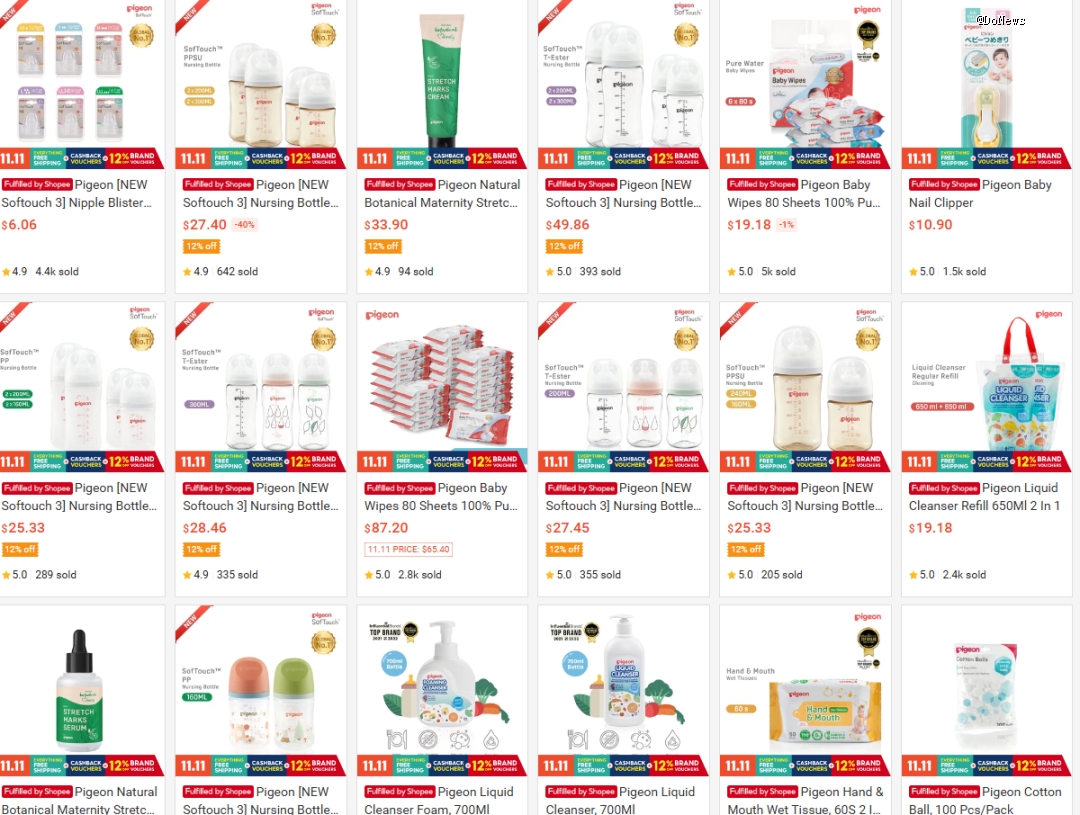Click the 12% off badge under $27.40
1080x815 pixels.
tap(201, 246)
